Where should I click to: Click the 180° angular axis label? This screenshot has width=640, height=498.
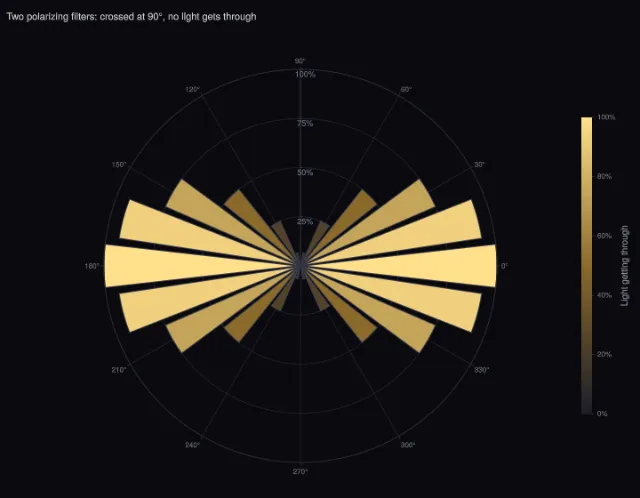tap(92, 266)
